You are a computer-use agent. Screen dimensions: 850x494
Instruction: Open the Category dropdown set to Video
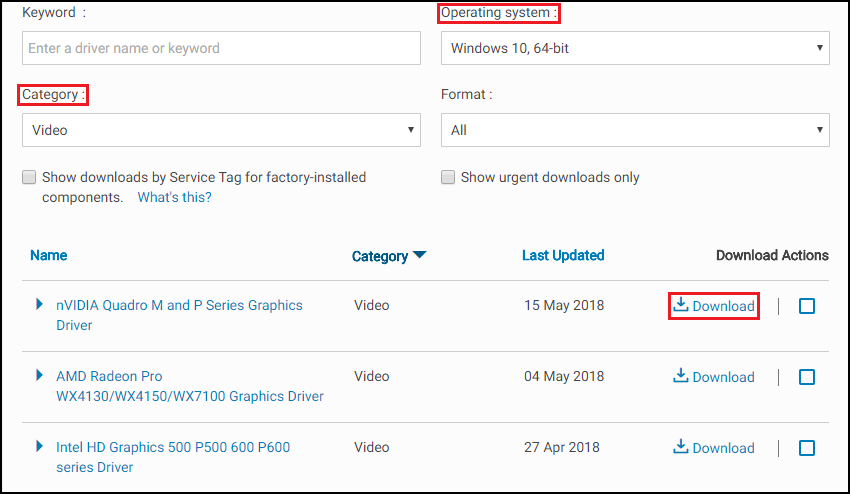click(x=221, y=130)
